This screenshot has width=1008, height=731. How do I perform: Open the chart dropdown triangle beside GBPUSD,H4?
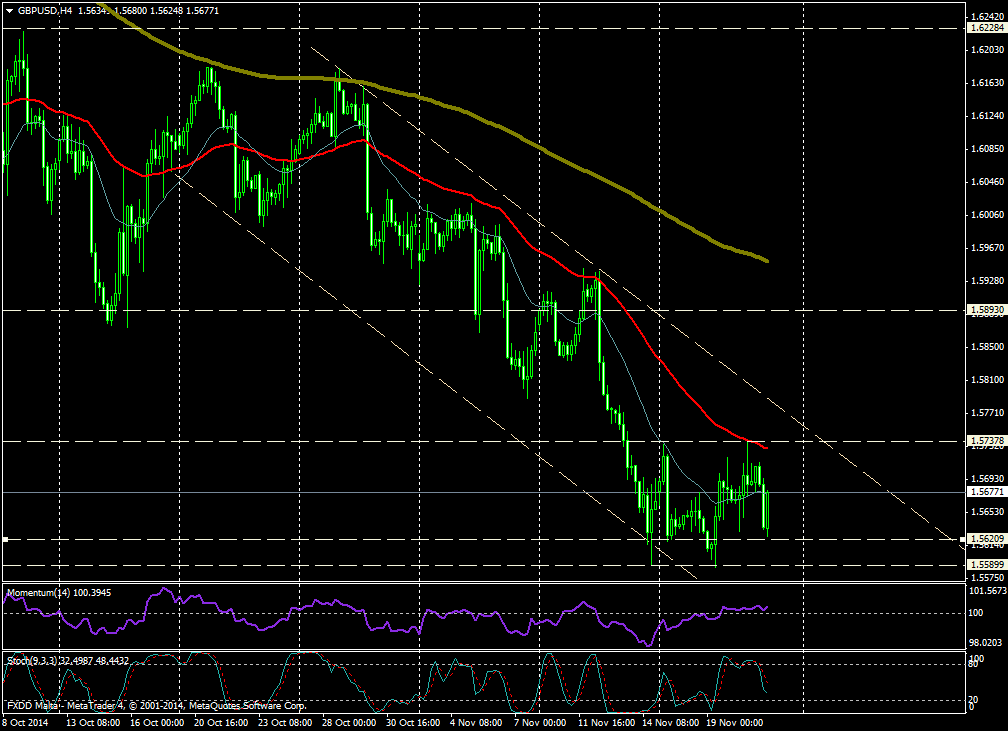tap(9, 9)
